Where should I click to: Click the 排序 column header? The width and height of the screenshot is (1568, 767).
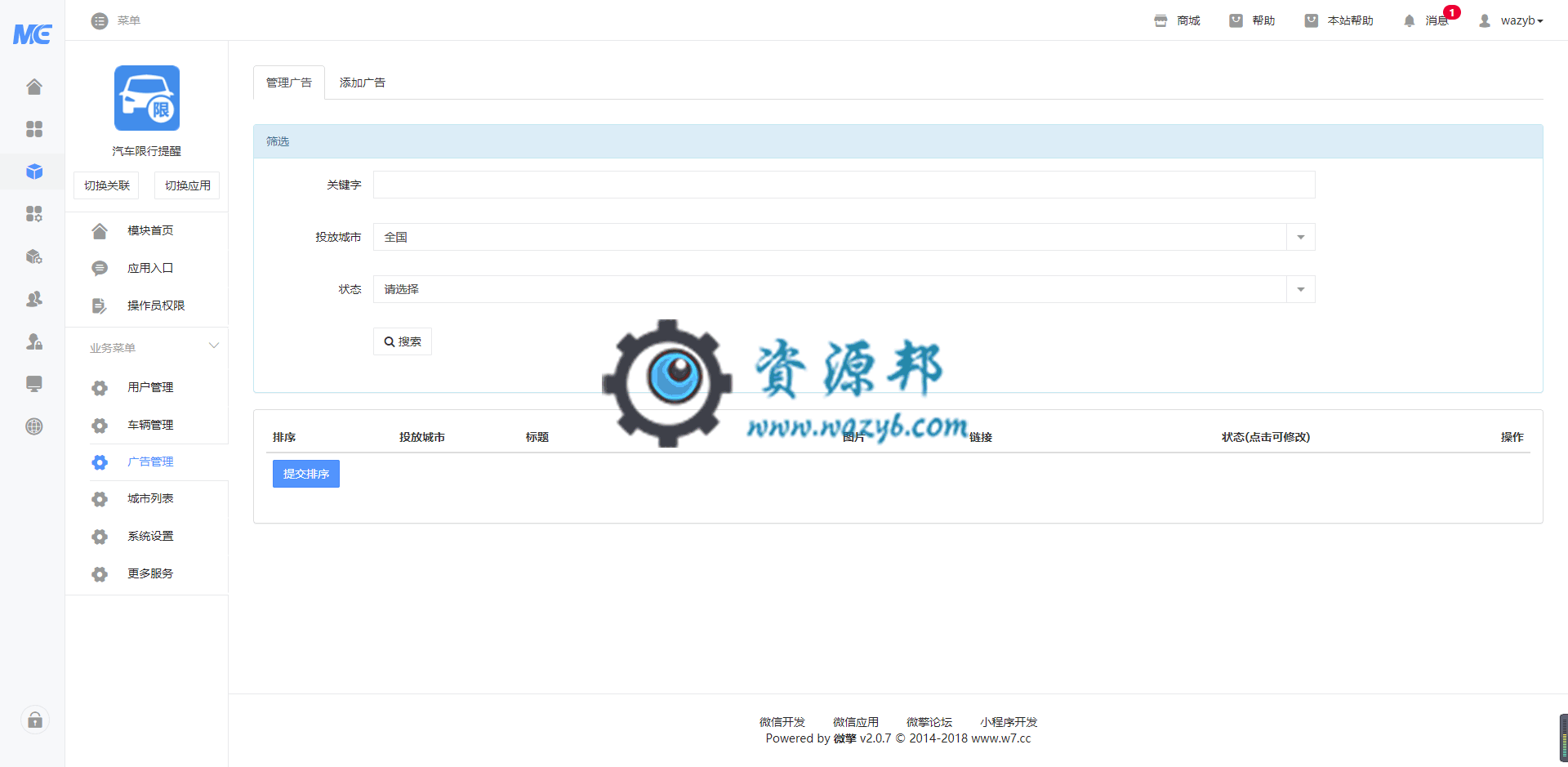point(284,437)
